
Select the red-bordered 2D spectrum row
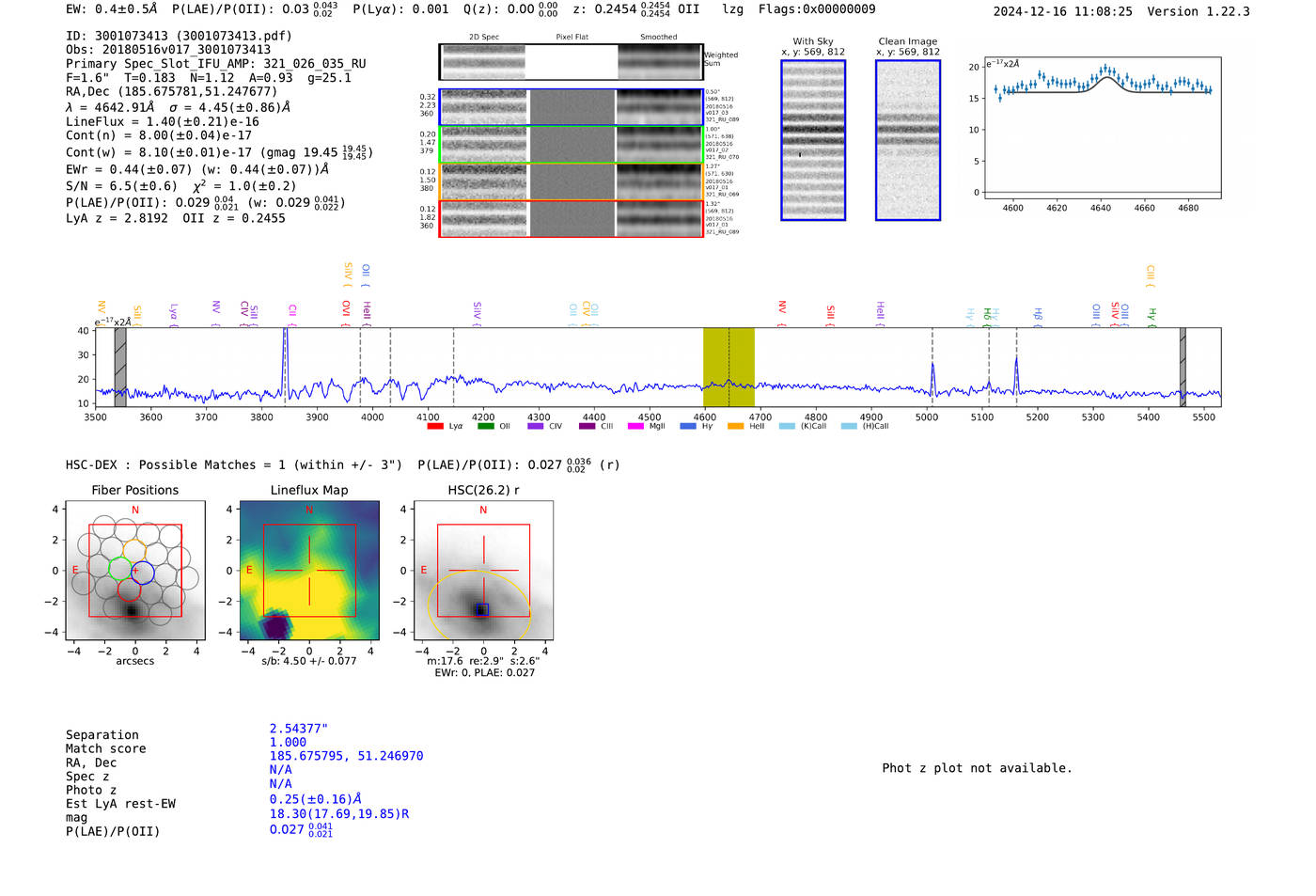pyautogui.click(x=571, y=219)
